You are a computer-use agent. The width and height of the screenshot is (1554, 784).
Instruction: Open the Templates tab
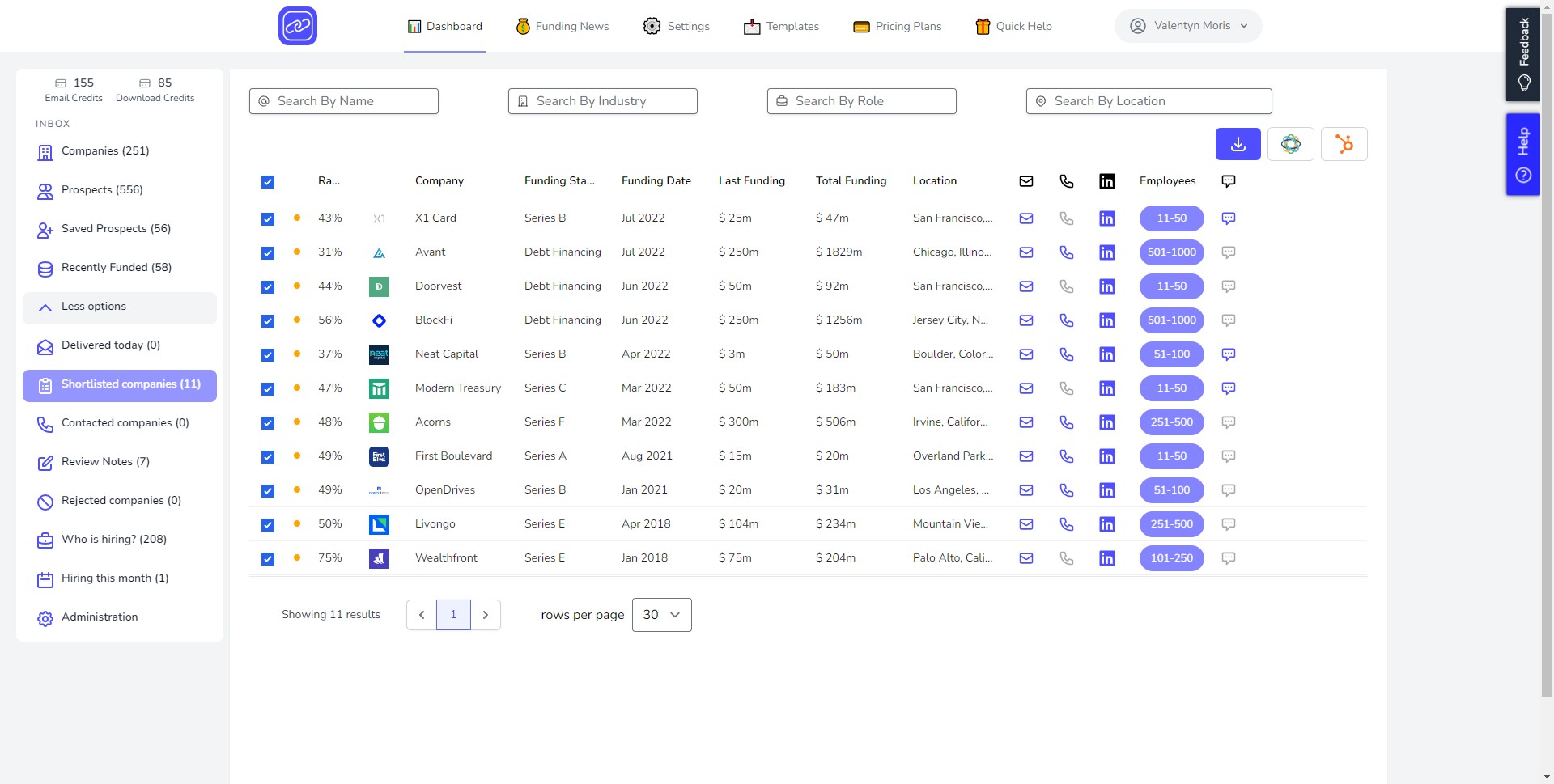pos(781,27)
